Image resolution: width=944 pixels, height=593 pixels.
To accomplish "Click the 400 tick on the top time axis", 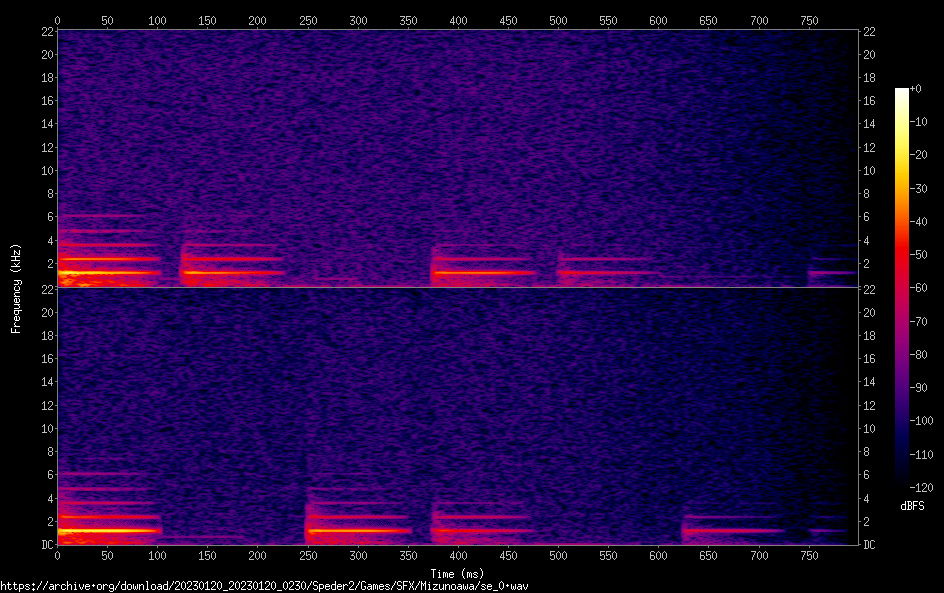I will pos(458,19).
